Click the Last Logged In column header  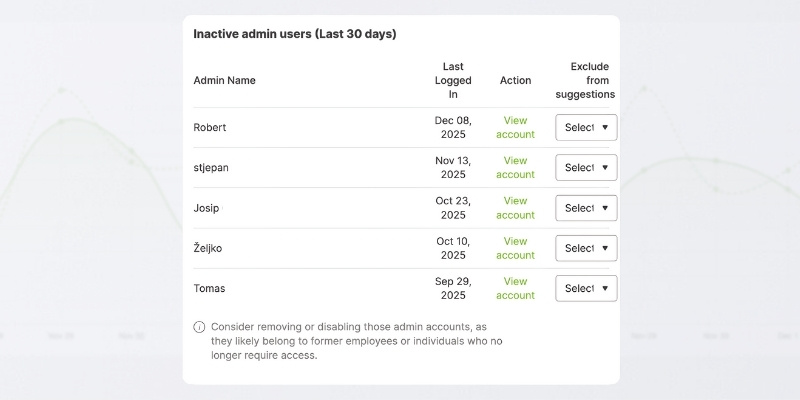[453, 80]
